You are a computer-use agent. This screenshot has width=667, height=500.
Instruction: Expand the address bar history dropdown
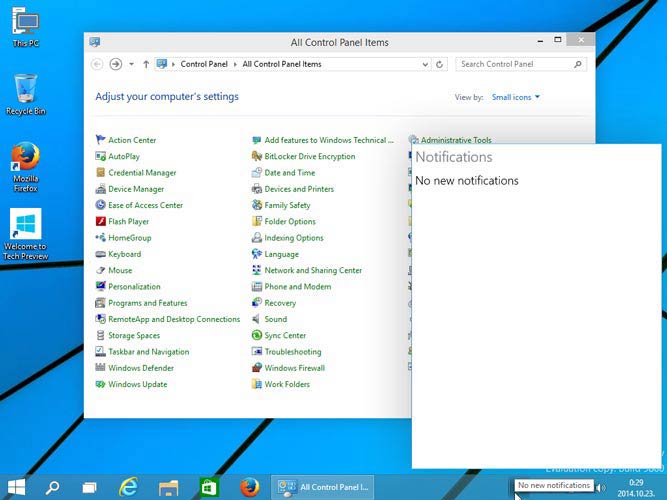tap(425, 64)
